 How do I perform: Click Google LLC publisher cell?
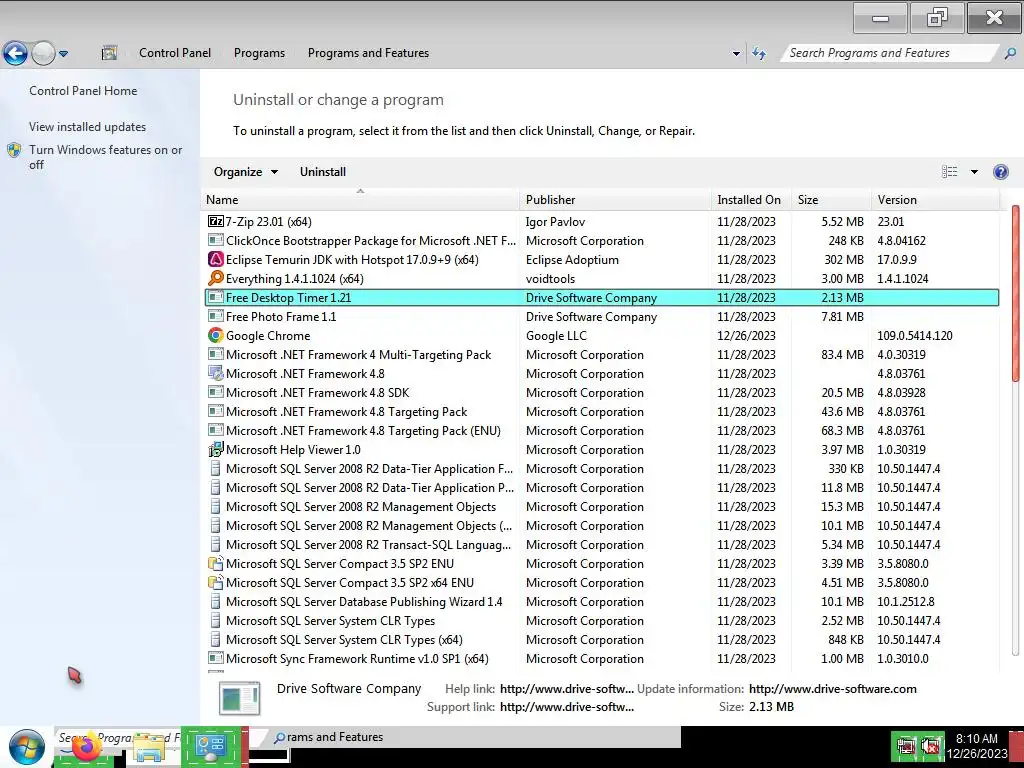tap(556, 336)
